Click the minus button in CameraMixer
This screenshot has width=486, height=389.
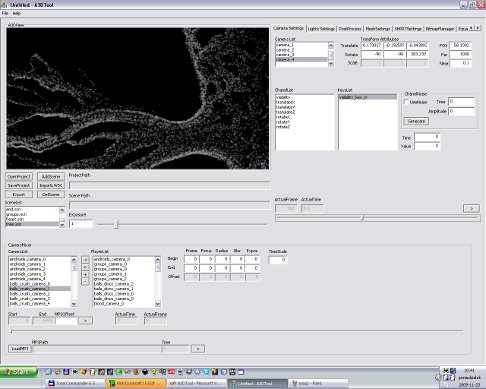[x=85, y=282]
